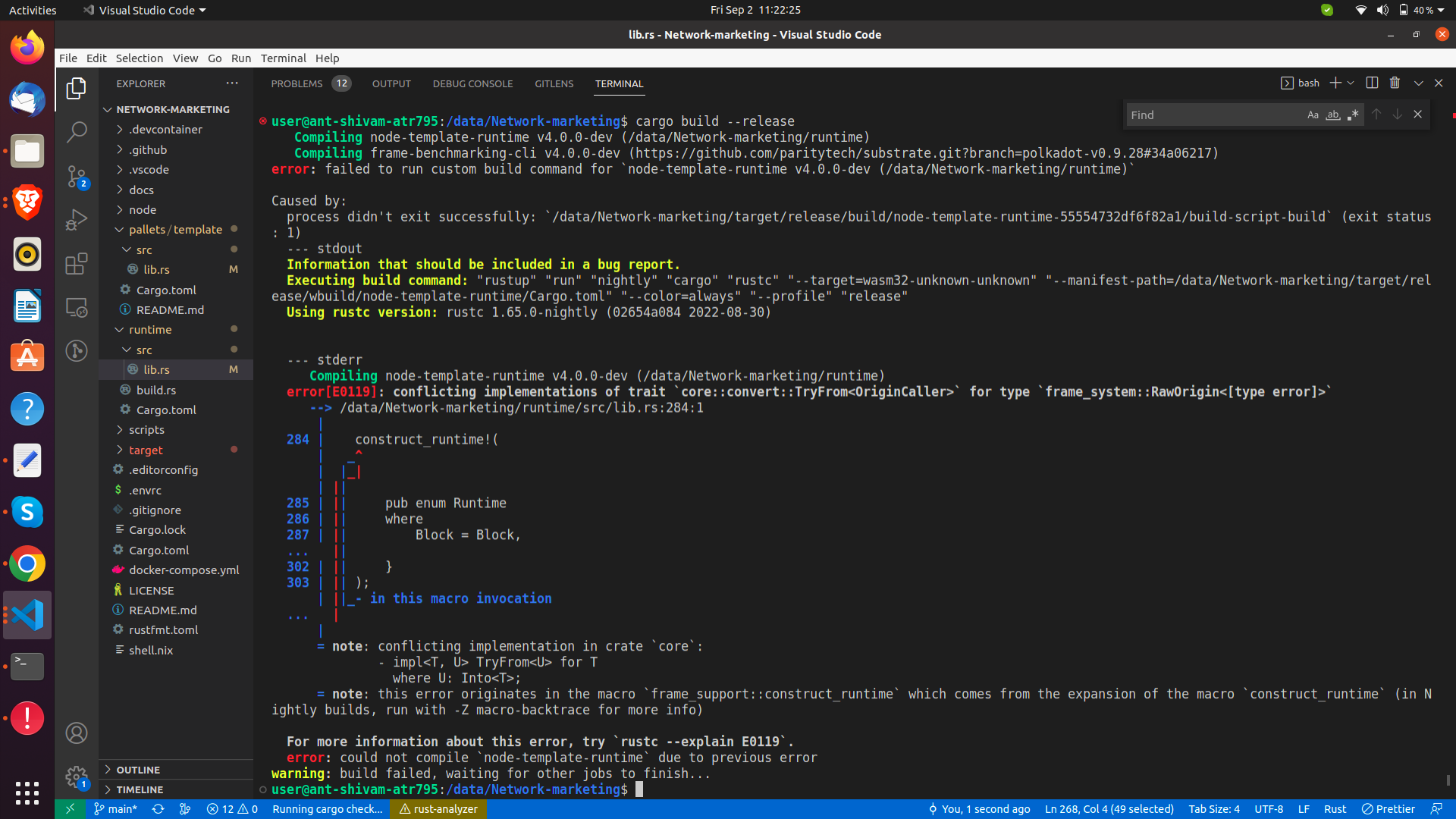
Task: Toggle Use Regular Expression in Find widget
Action: pos(1353,115)
